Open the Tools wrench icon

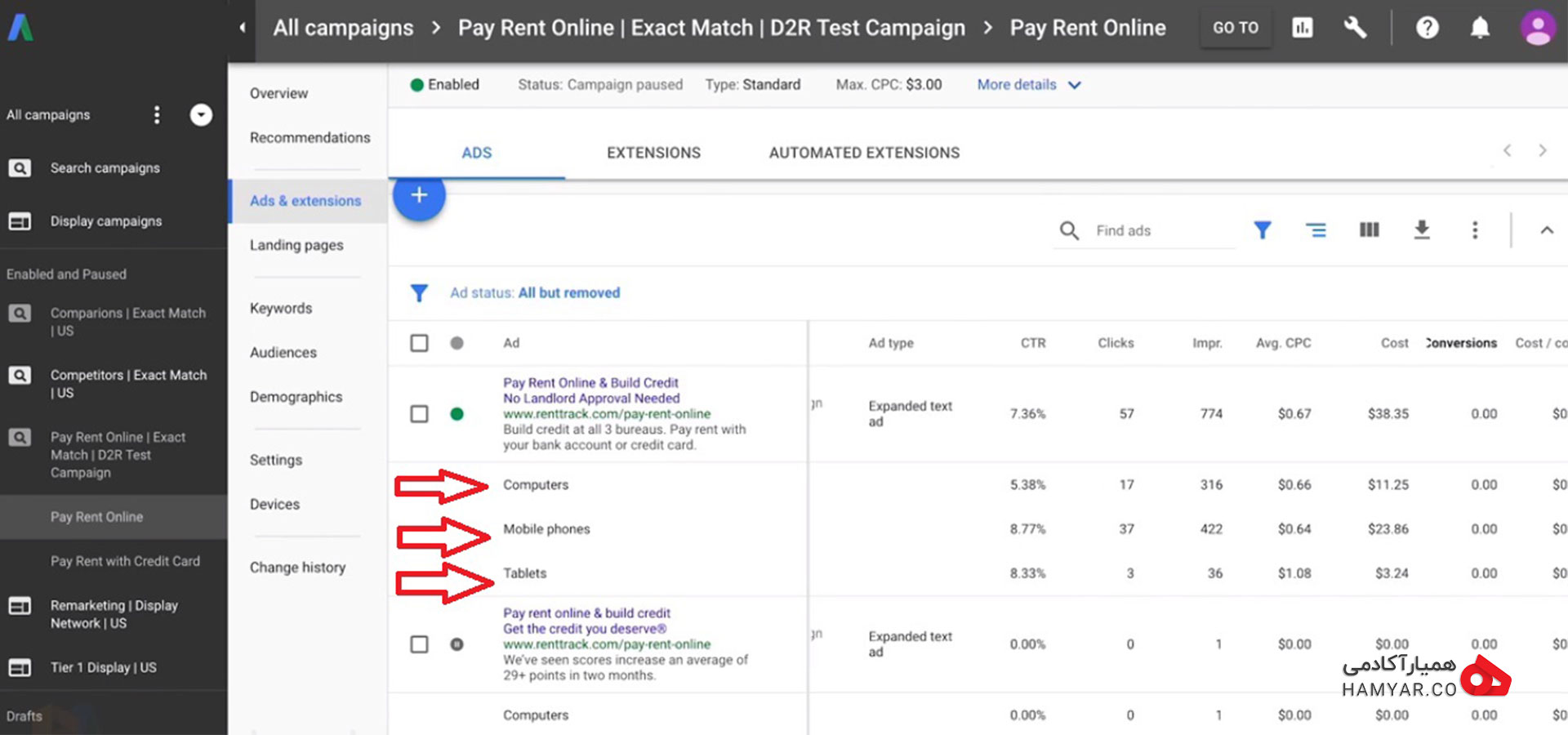(1355, 28)
